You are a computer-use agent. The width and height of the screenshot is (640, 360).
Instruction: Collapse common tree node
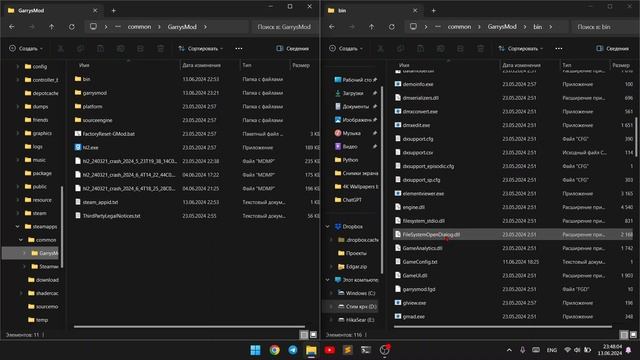pos(21,240)
